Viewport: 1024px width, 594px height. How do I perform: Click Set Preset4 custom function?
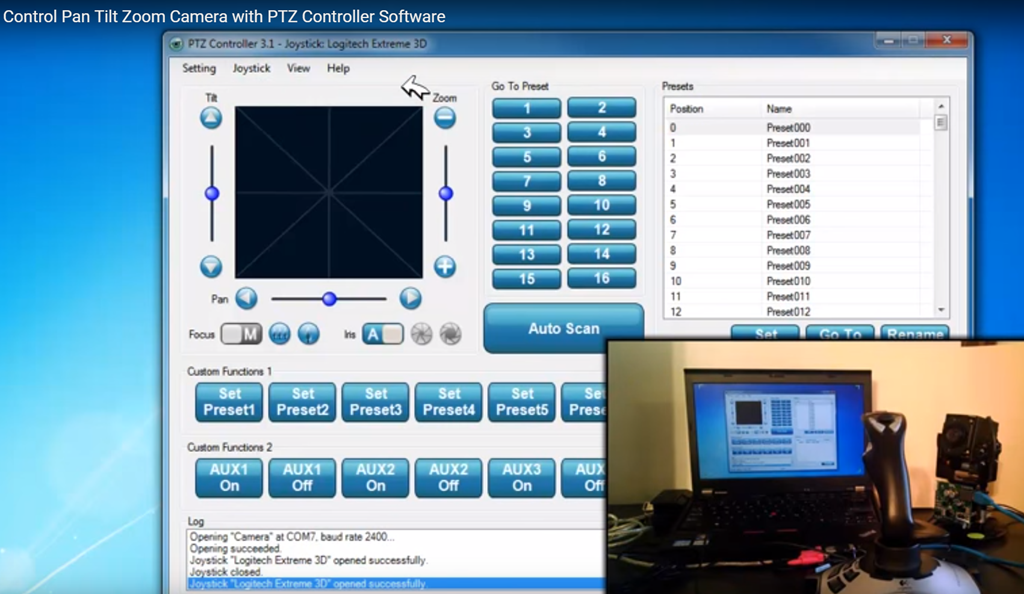tap(449, 402)
